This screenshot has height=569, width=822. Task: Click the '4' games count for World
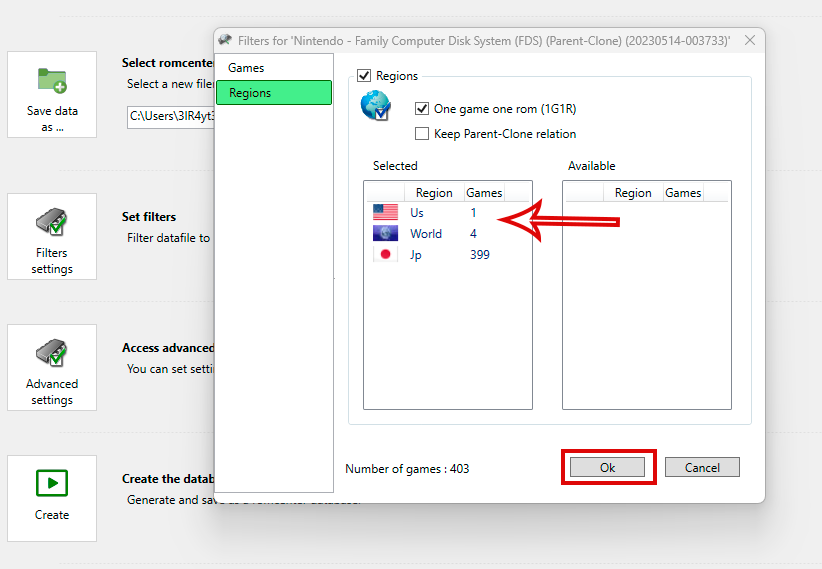pos(473,233)
